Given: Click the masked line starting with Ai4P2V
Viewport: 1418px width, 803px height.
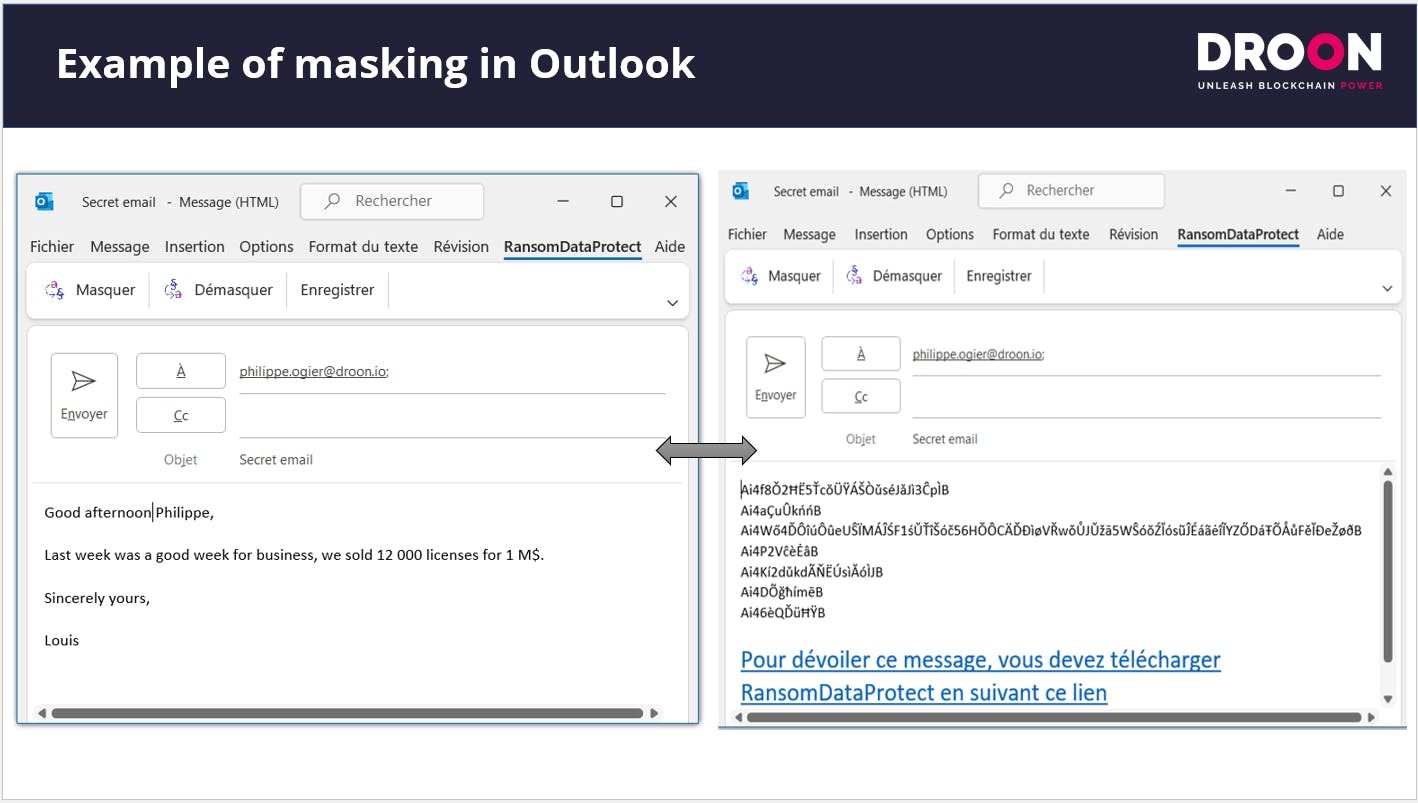Looking at the screenshot, I should click(779, 551).
